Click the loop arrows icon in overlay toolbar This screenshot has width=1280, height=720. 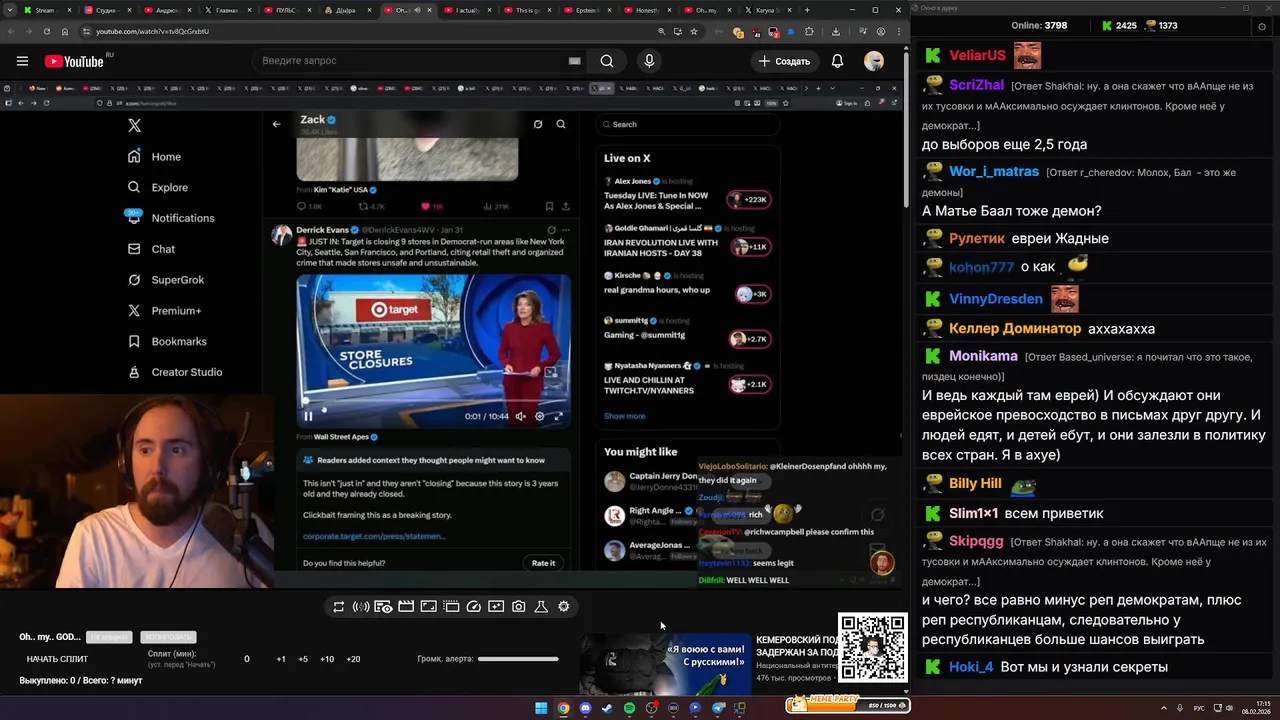coord(338,607)
